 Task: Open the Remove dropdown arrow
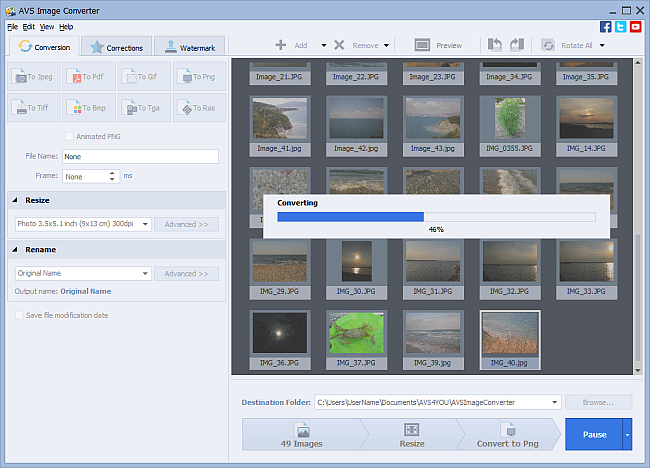pos(386,46)
